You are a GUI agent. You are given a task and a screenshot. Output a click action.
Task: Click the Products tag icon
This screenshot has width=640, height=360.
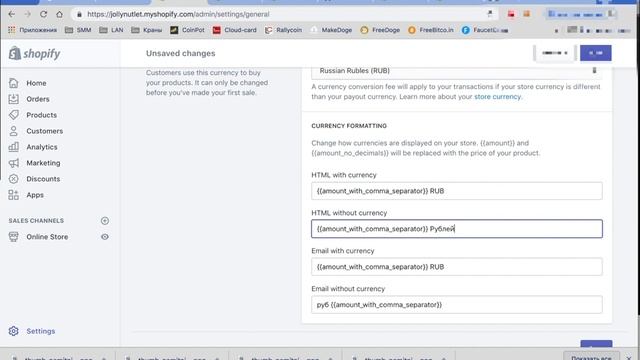tap(13, 115)
